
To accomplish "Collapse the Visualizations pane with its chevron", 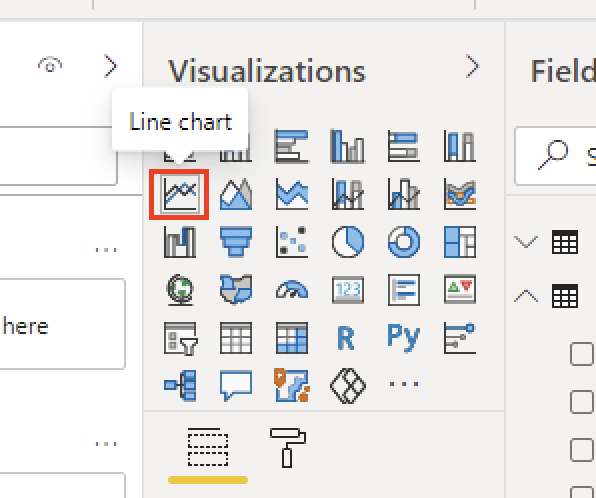I will coord(473,66).
